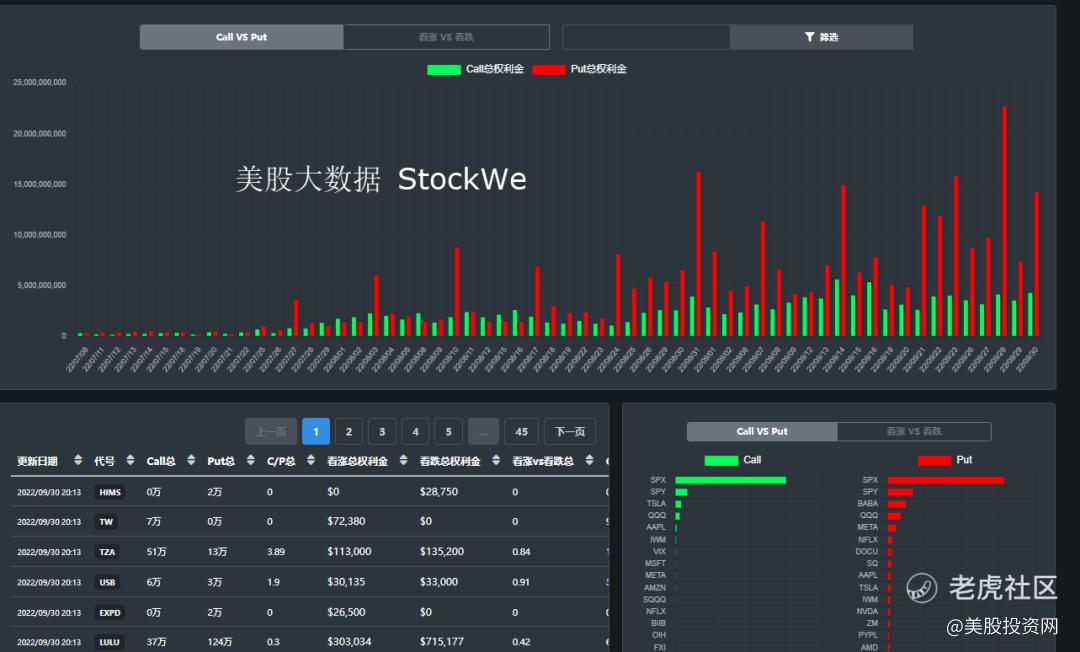Screen dimensions: 1080x652
Task: Go to page 2 of the table
Action: coord(349,432)
